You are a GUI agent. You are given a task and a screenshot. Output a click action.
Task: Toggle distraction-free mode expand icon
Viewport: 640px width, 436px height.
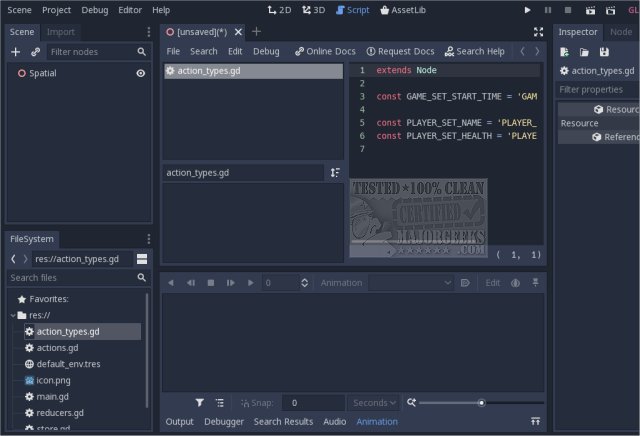[539, 32]
